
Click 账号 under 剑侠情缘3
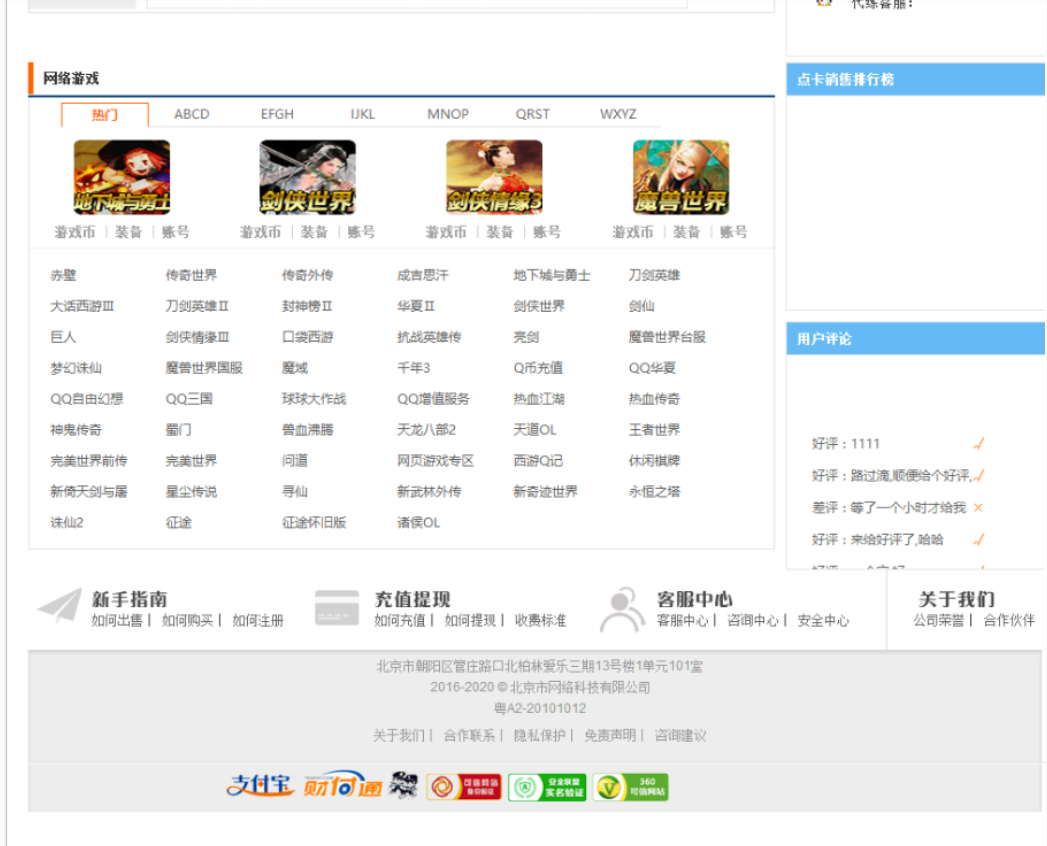click(x=547, y=232)
